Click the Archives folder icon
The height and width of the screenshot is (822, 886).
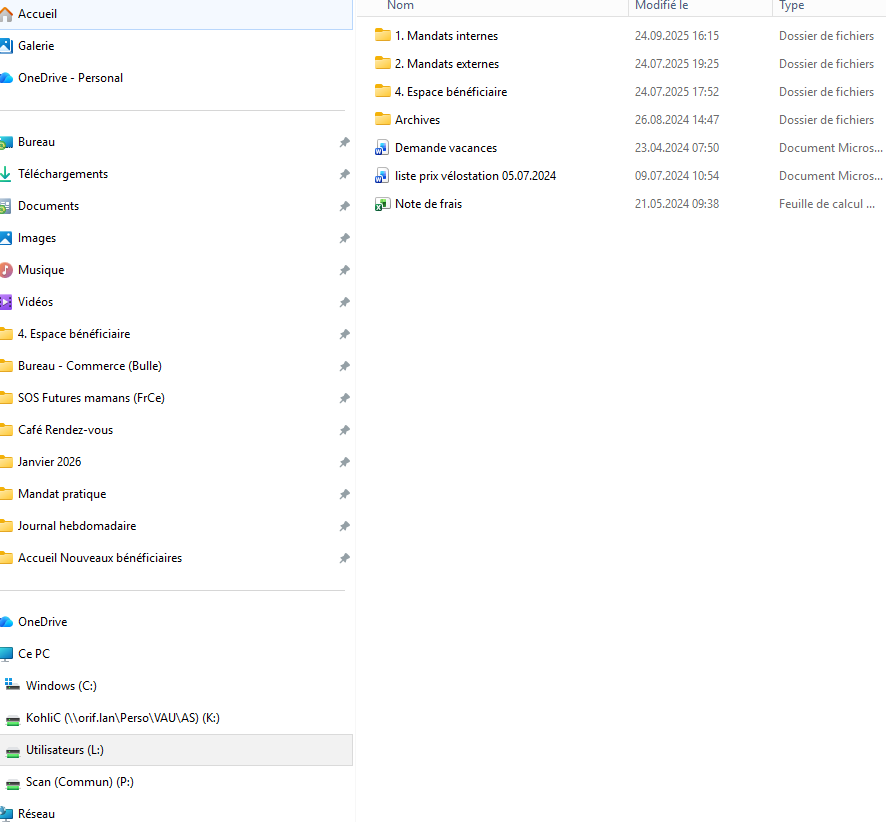[382, 120]
